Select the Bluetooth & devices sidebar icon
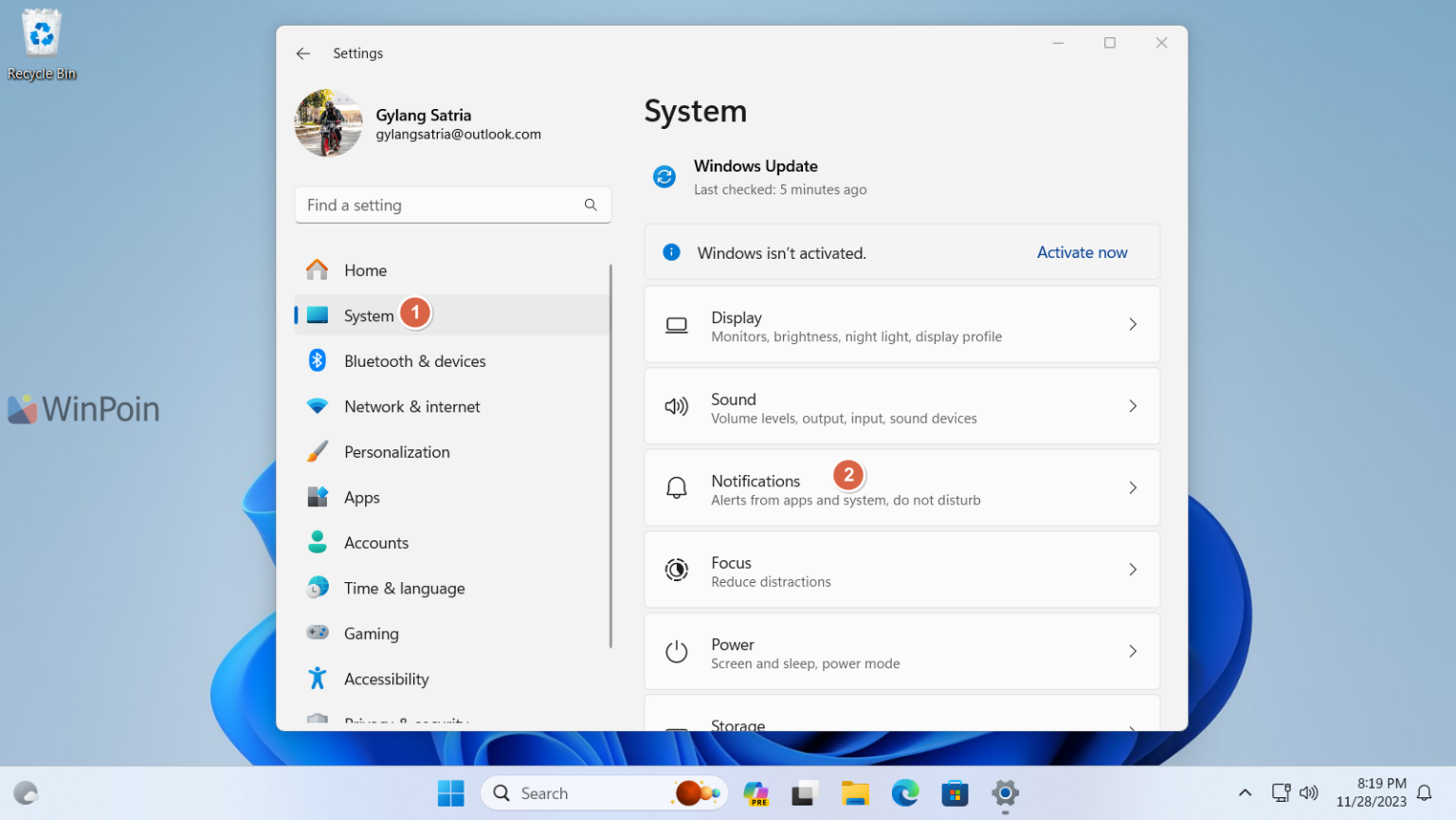 (317, 360)
